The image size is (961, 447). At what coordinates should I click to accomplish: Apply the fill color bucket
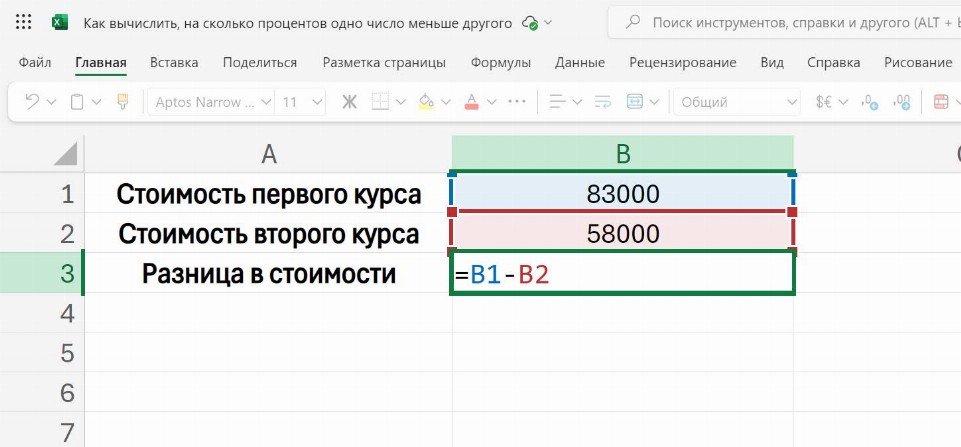coord(426,102)
